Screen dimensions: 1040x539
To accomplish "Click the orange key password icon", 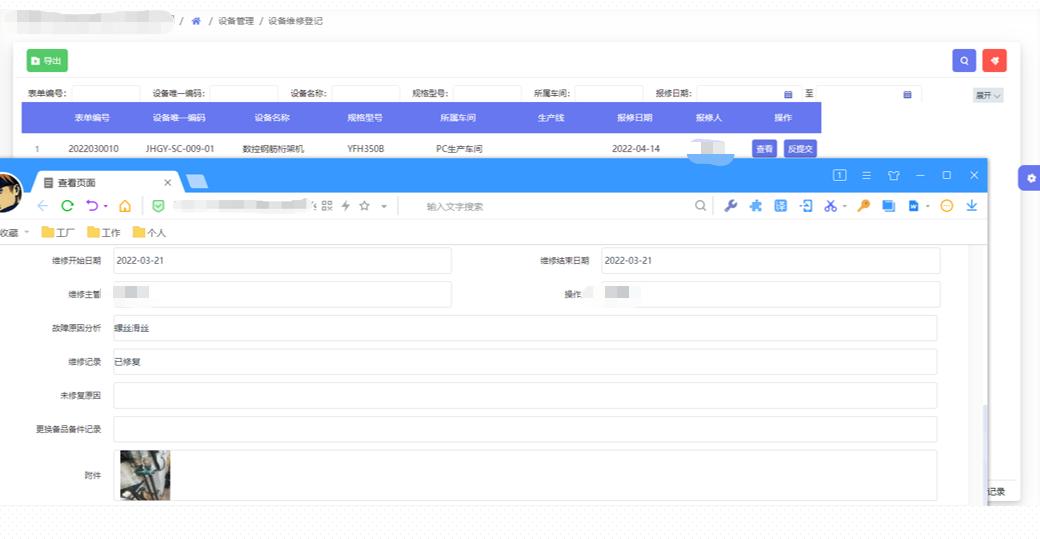I will click(863, 206).
